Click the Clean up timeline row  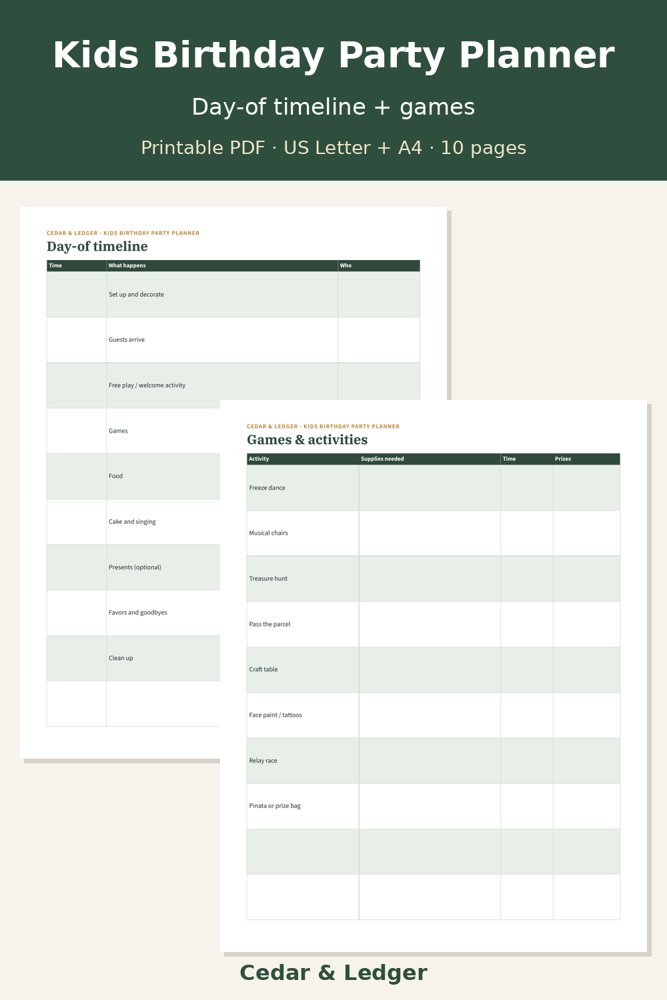click(133, 658)
